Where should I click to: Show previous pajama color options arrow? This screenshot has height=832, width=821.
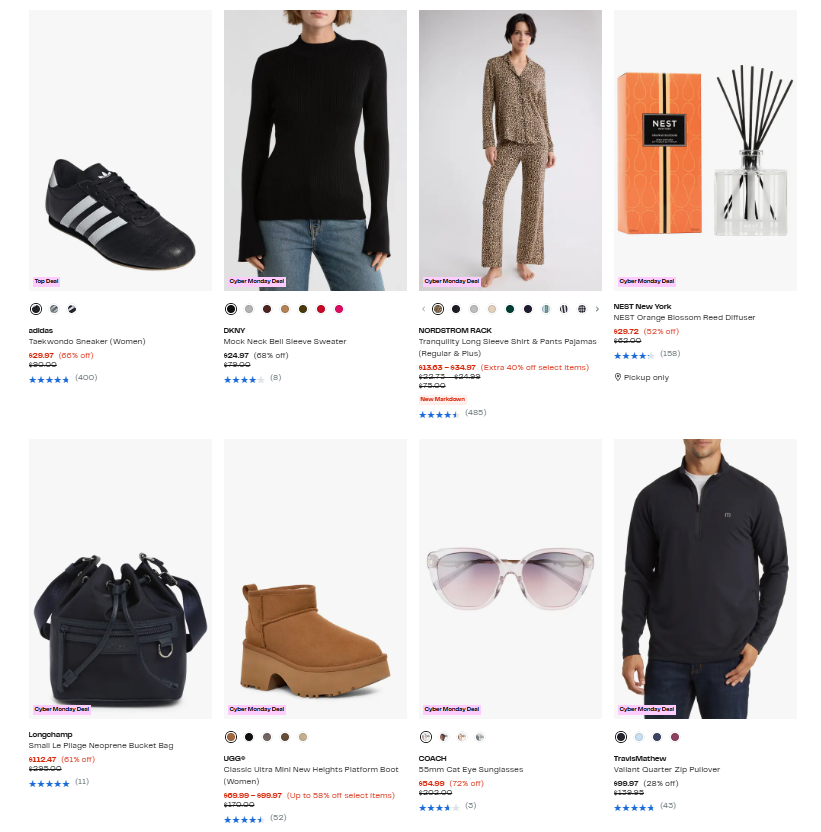coord(423,309)
